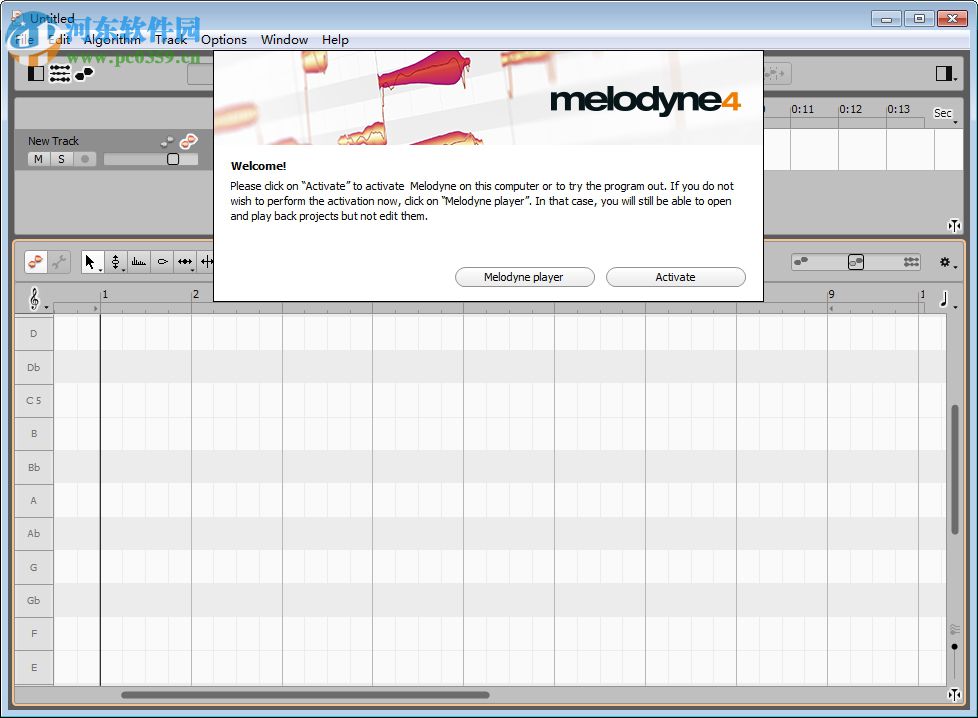This screenshot has height=718, width=978.
Task: Select the Note Separation tool
Action: (x=207, y=261)
